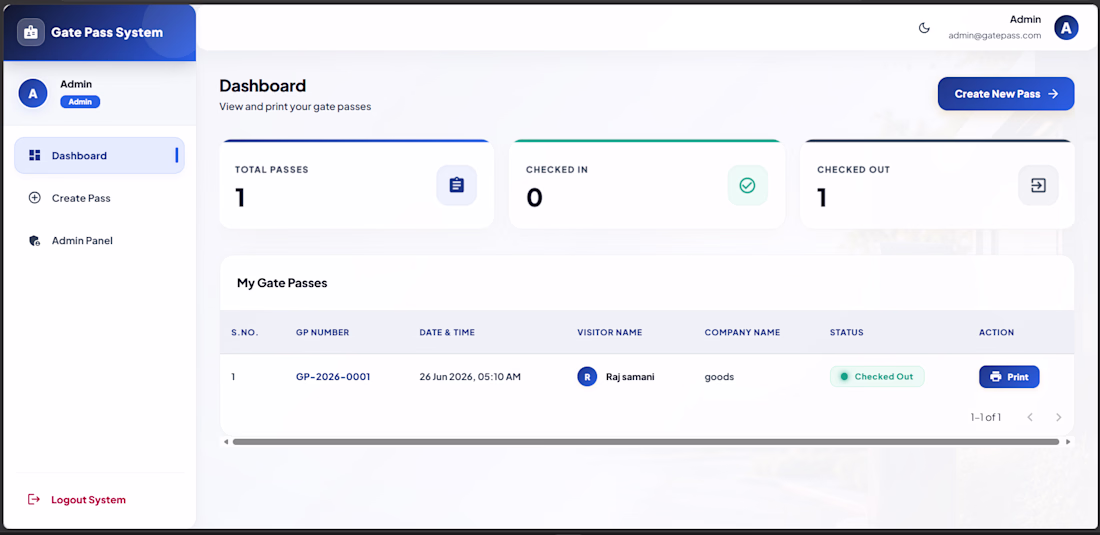Image resolution: width=1100 pixels, height=535 pixels.
Task: Click the Checked In count card
Action: coord(647,184)
